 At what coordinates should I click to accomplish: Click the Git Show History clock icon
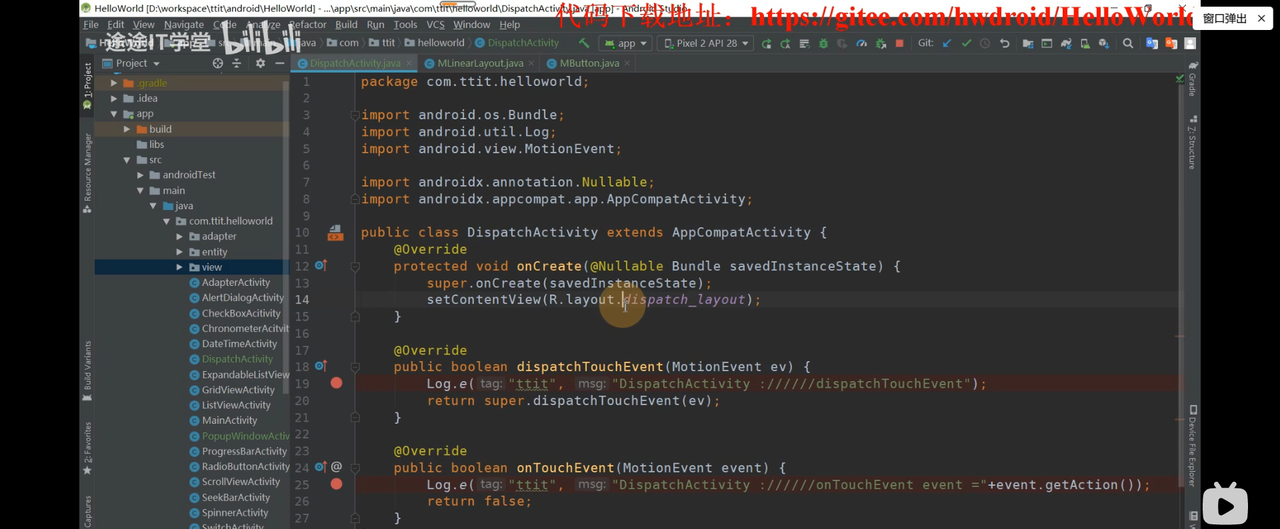pyautogui.click(x=985, y=43)
